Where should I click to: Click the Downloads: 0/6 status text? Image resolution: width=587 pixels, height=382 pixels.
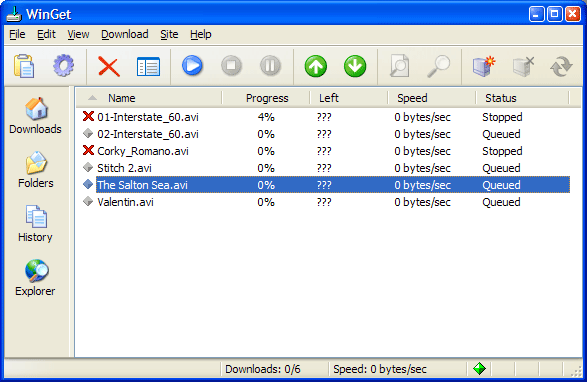coord(263,369)
